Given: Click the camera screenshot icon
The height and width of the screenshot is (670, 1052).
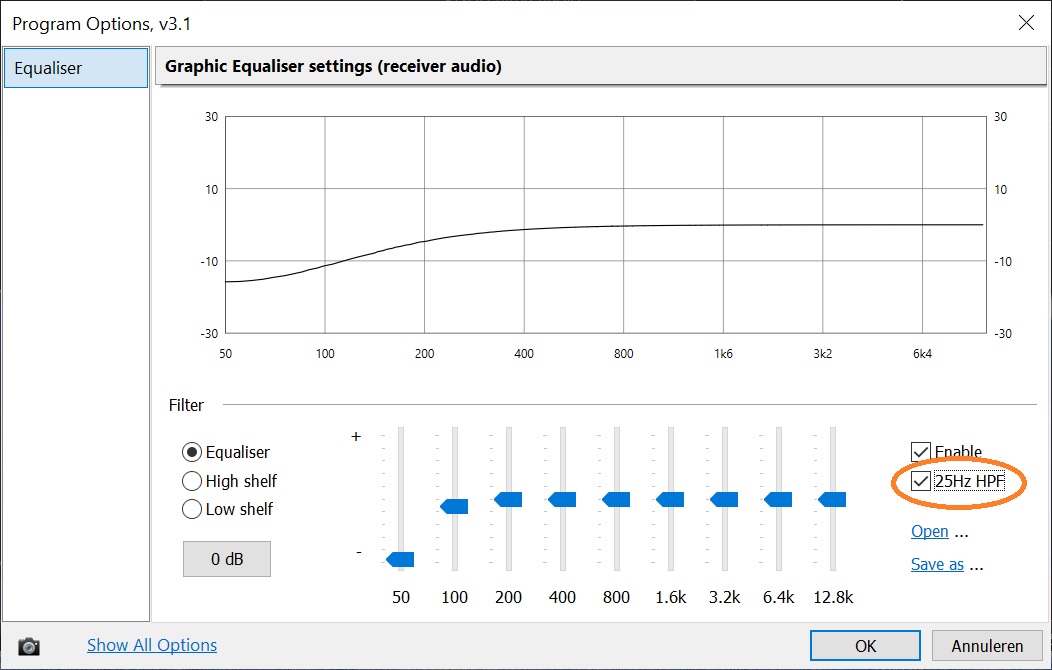Looking at the screenshot, I should click(x=30, y=646).
